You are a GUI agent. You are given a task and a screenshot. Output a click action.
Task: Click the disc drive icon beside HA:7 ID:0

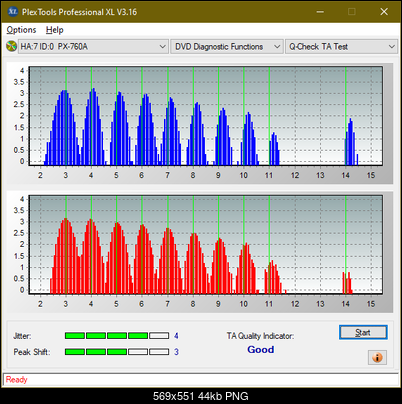click(x=11, y=46)
